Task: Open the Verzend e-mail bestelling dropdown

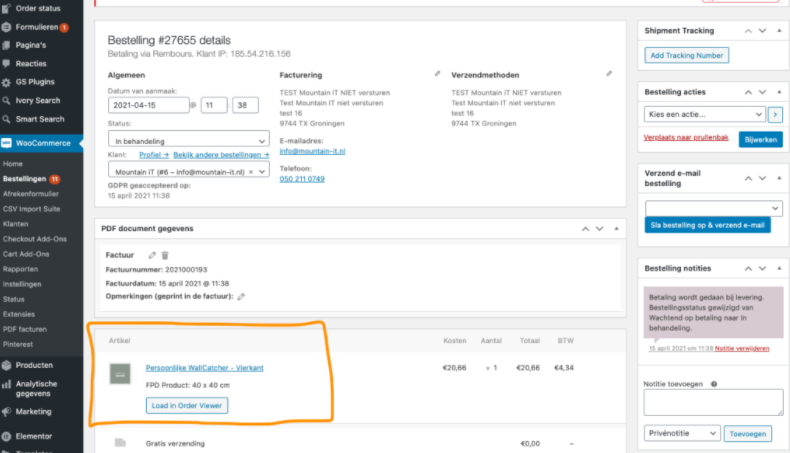Action: [713, 208]
